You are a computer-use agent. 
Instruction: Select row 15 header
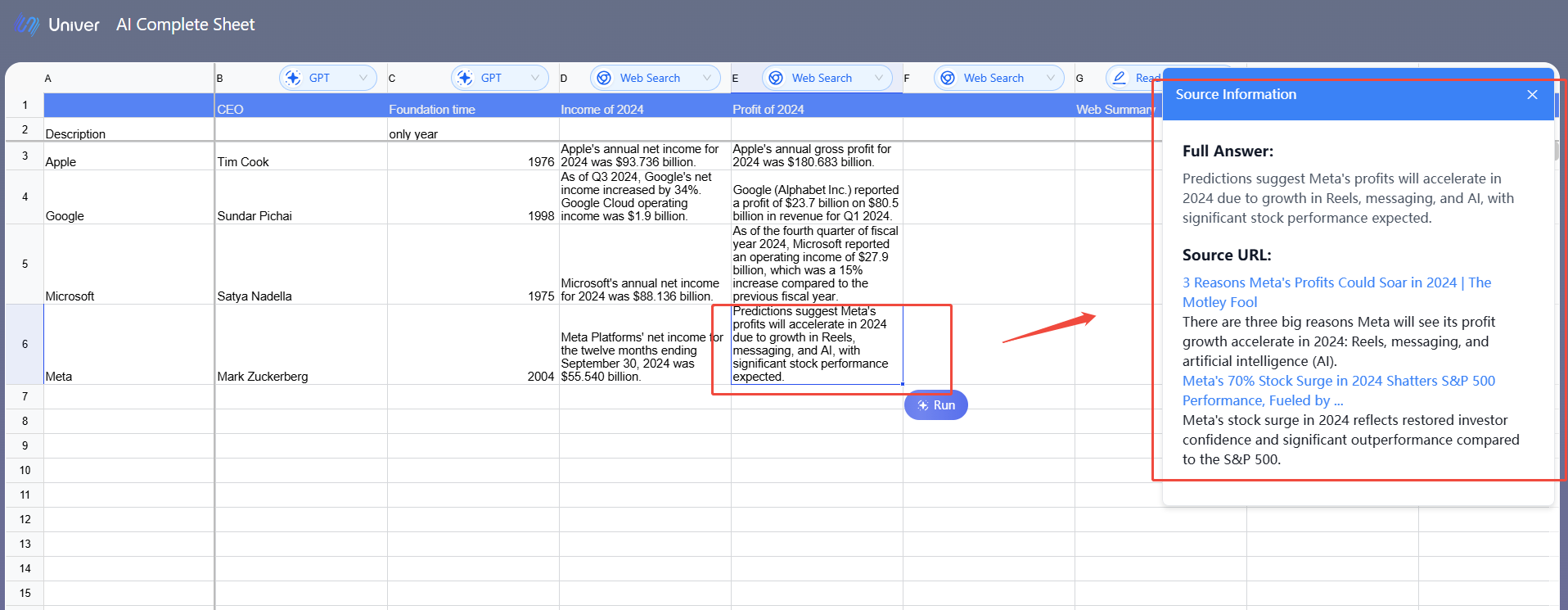click(25, 594)
